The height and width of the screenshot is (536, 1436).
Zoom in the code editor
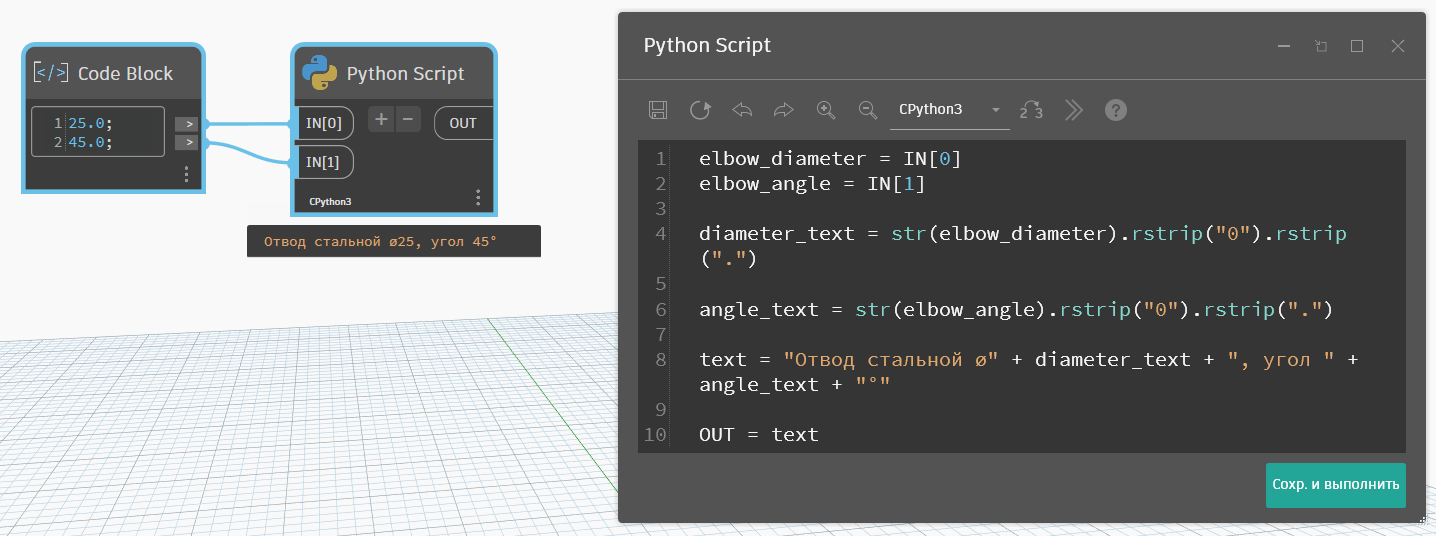click(x=826, y=110)
